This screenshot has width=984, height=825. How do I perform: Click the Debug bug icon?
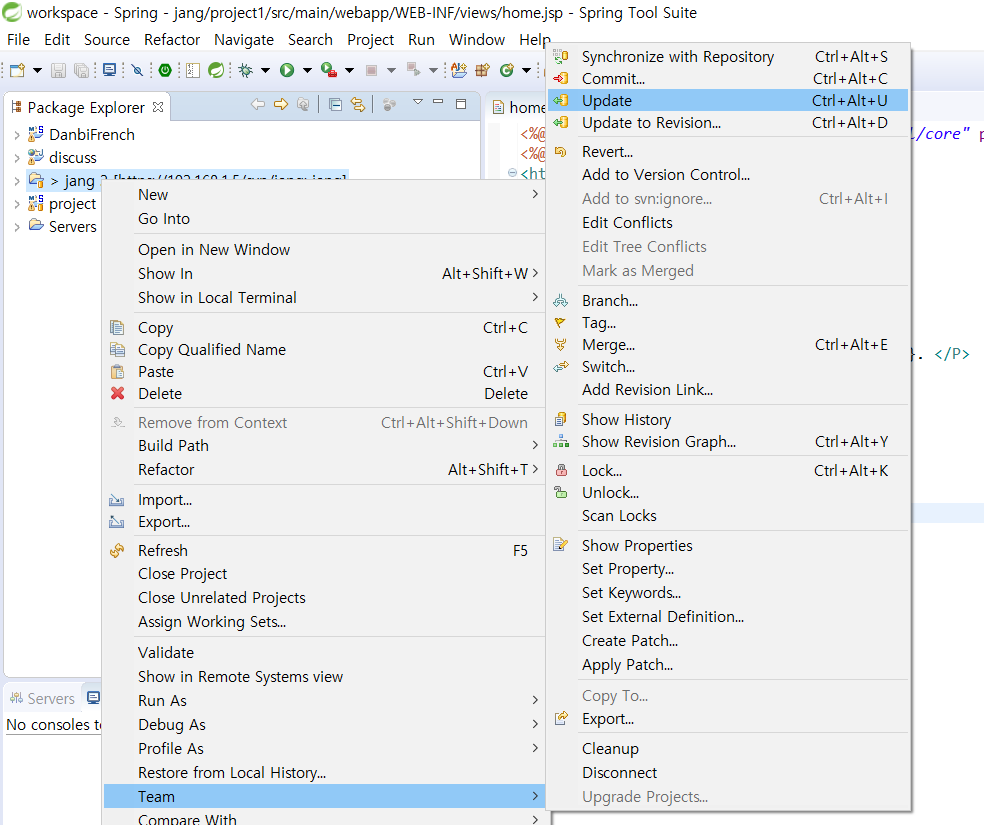245,70
